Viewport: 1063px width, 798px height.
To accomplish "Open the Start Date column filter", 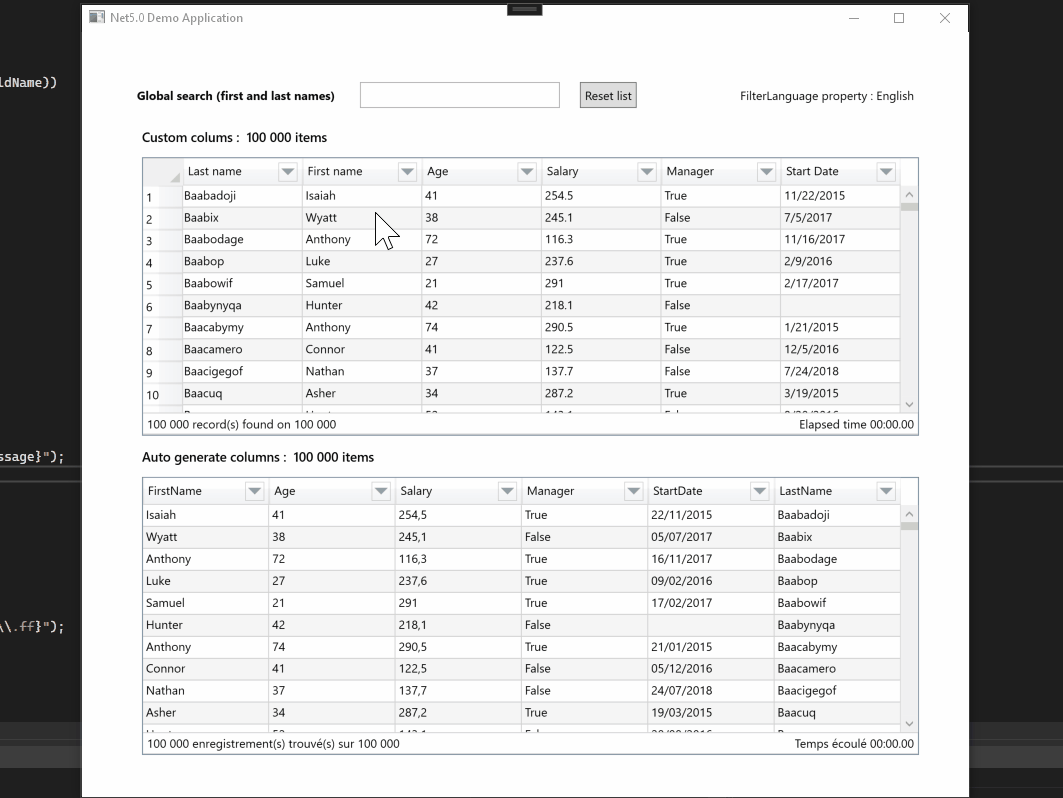I will (885, 172).
